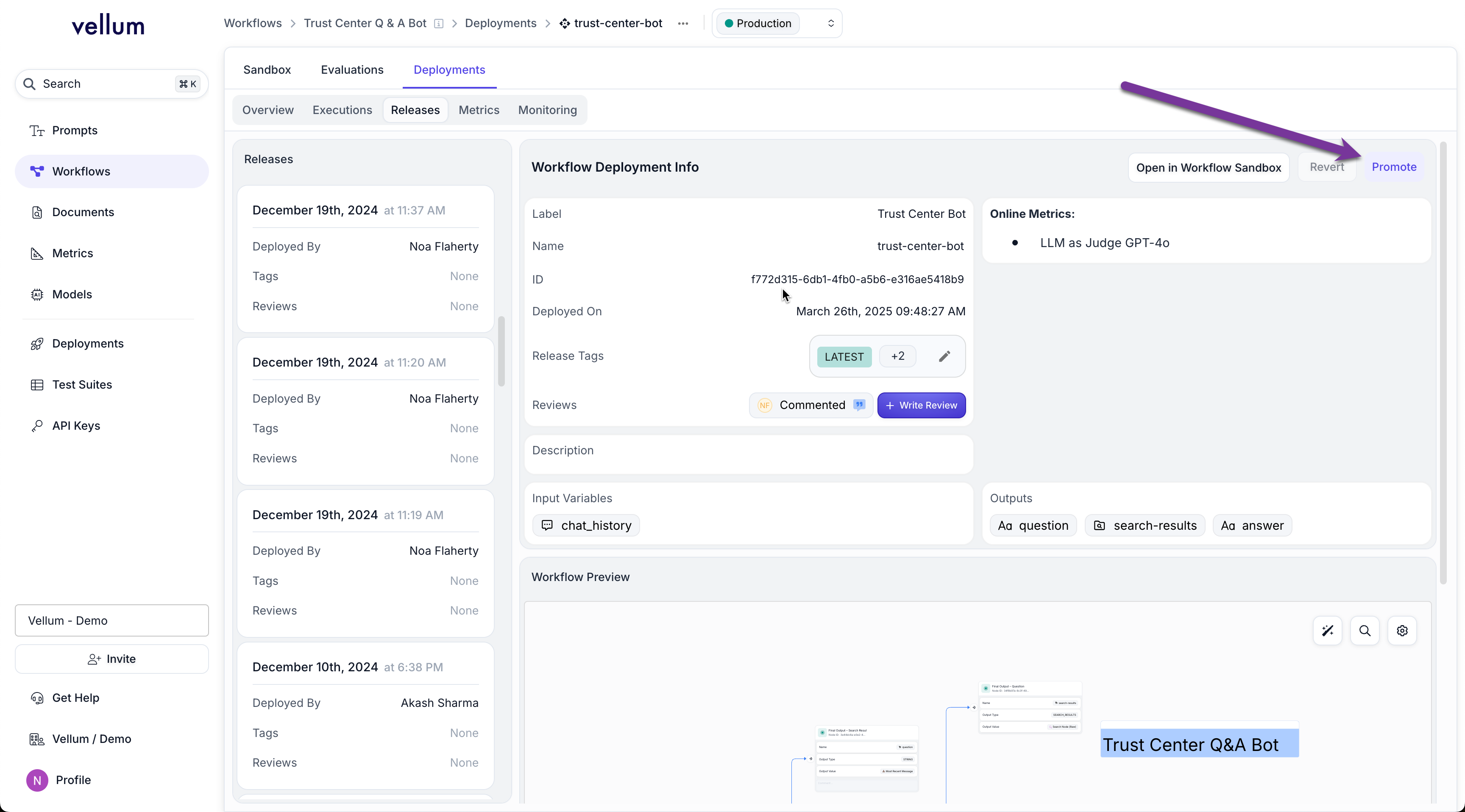Image resolution: width=1465 pixels, height=812 pixels.
Task: Select the Executions sub-tab
Action: pos(342,110)
